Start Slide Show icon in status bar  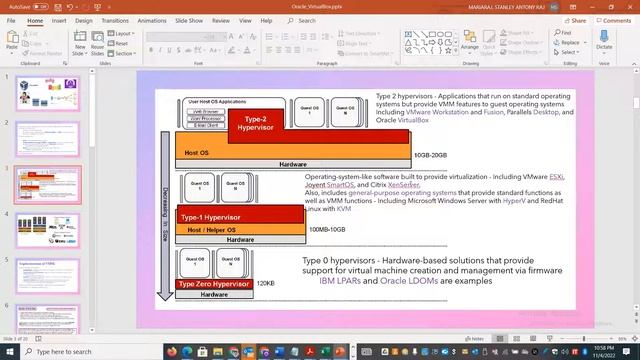pos(550,339)
